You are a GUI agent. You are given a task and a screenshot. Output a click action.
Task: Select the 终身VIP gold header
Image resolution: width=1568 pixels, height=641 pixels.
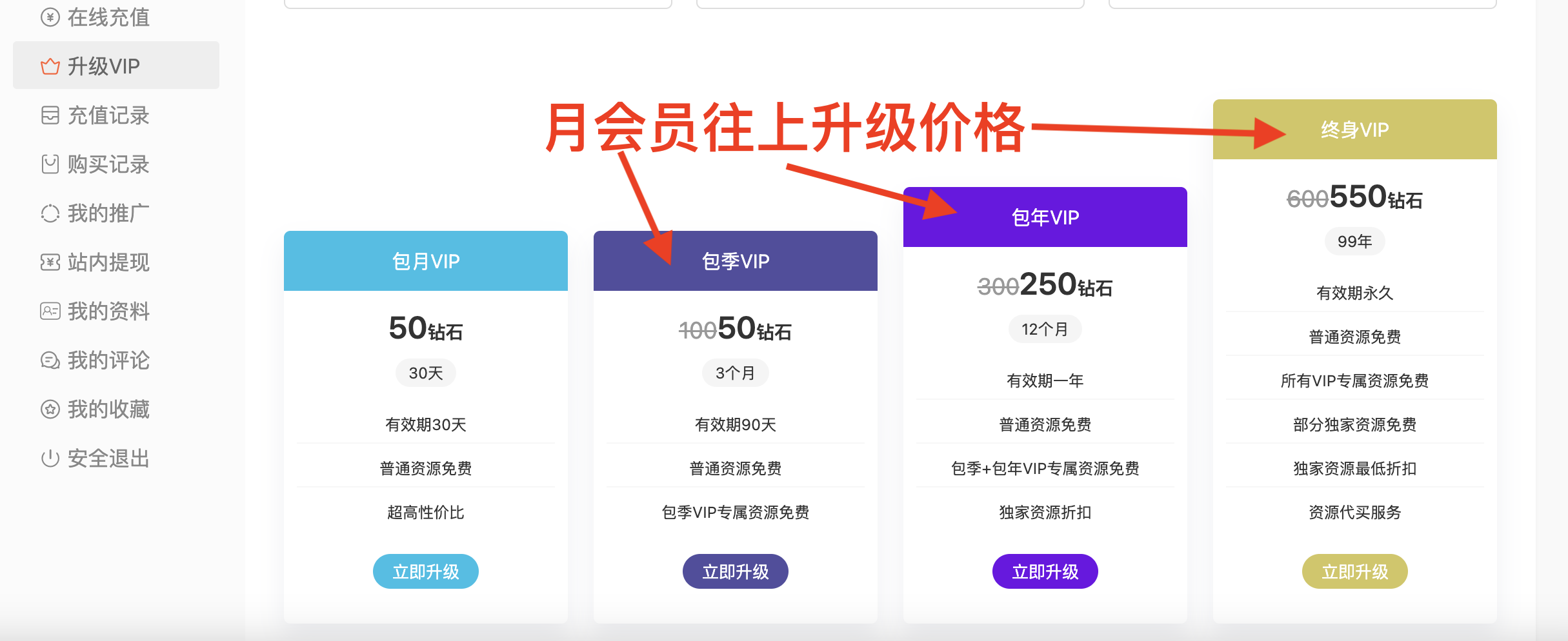coord(1355,130)
